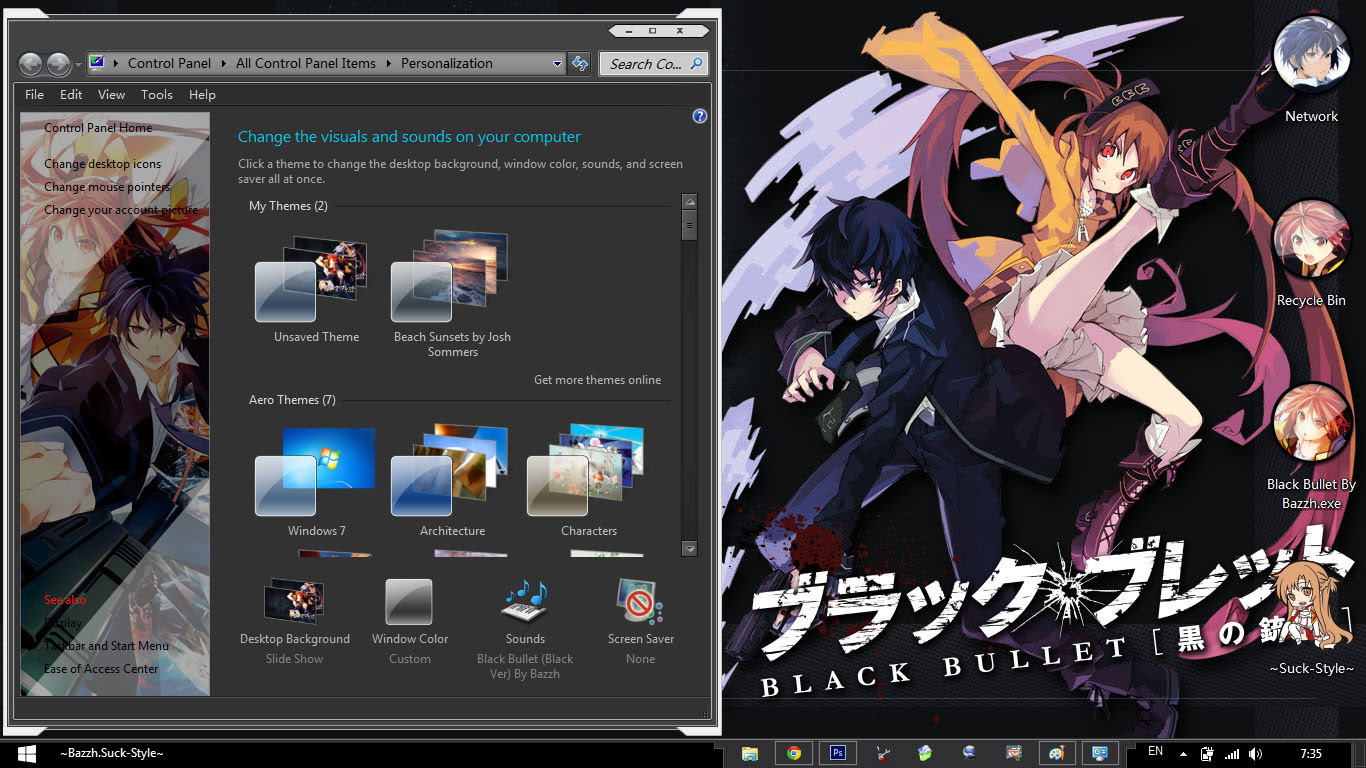Click the address bar control panel icon
The width and height of the screenshot is (1366, 768).
(x=98, y=63)
